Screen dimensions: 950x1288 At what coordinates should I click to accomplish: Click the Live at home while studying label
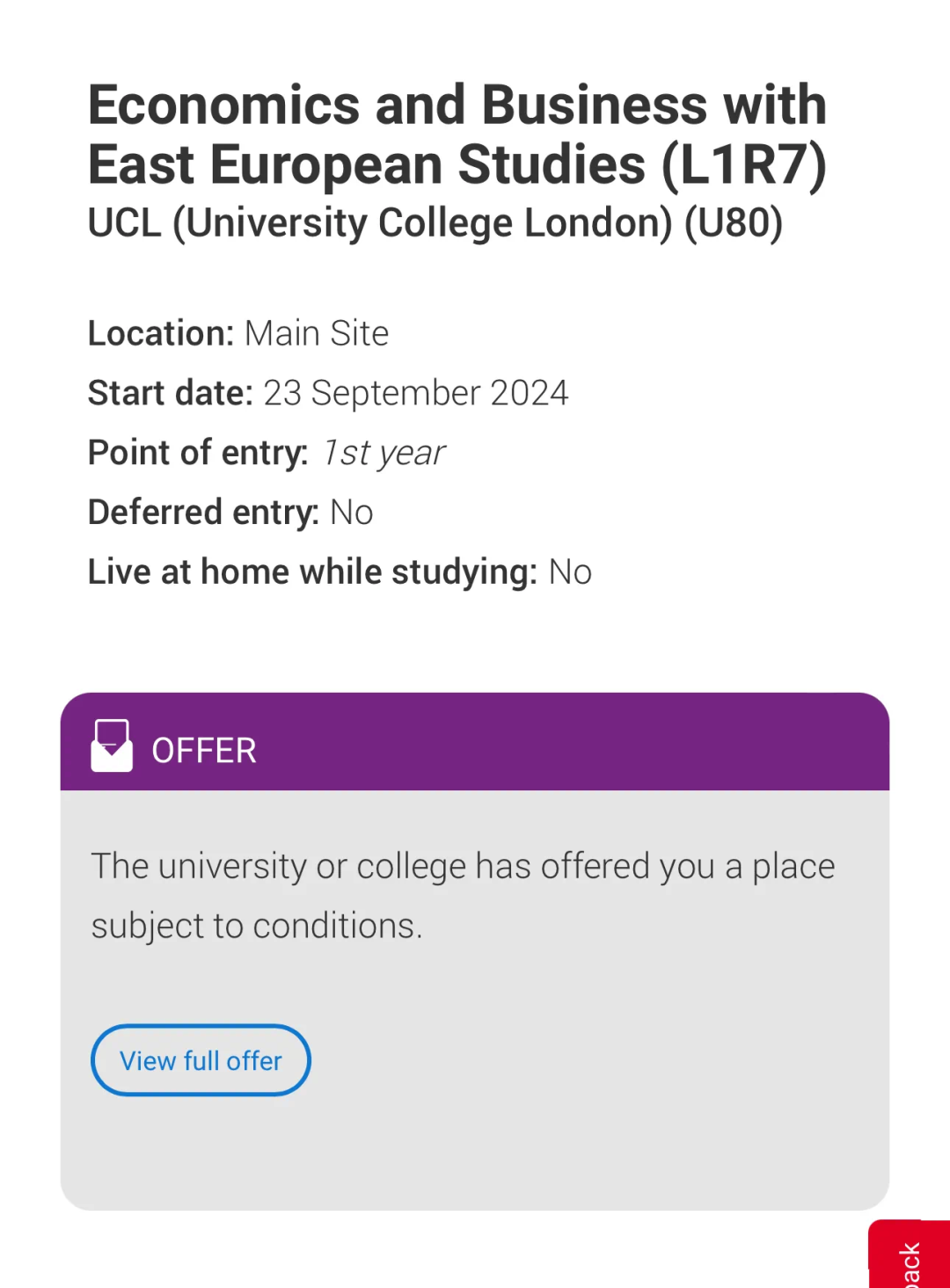[x=312, y=572]
